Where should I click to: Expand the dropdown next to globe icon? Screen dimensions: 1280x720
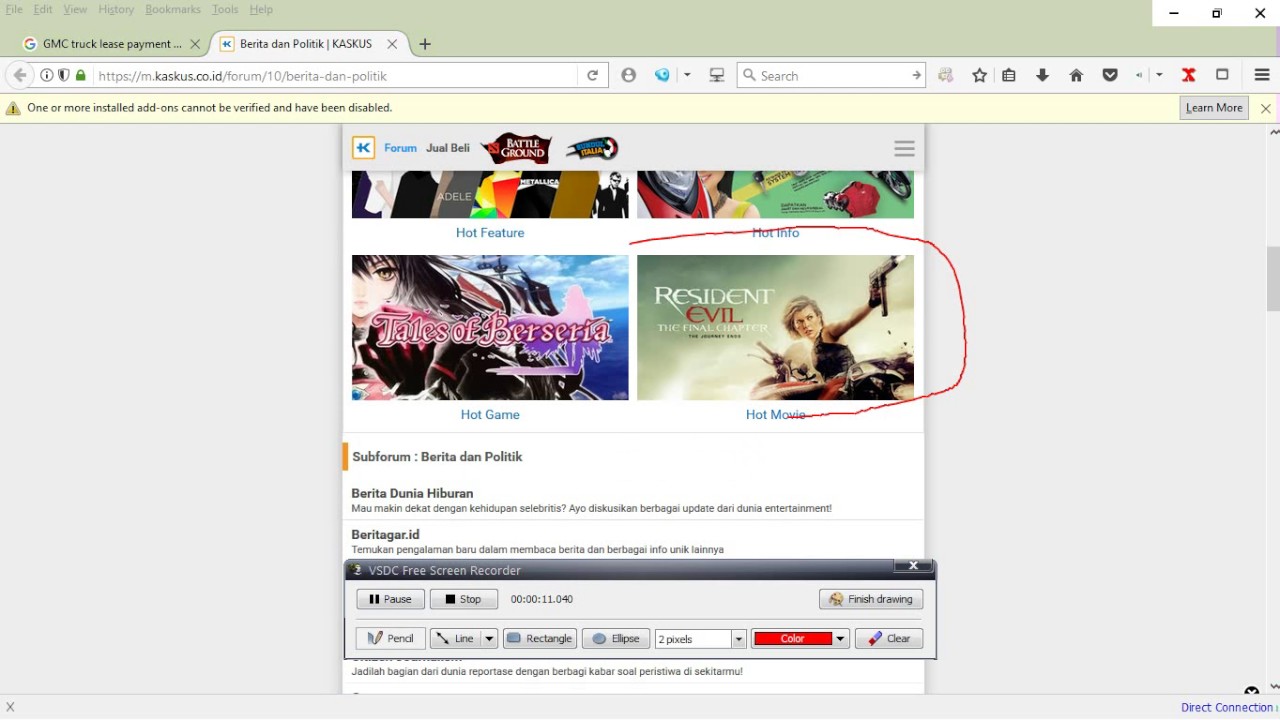tap(687, 75)
